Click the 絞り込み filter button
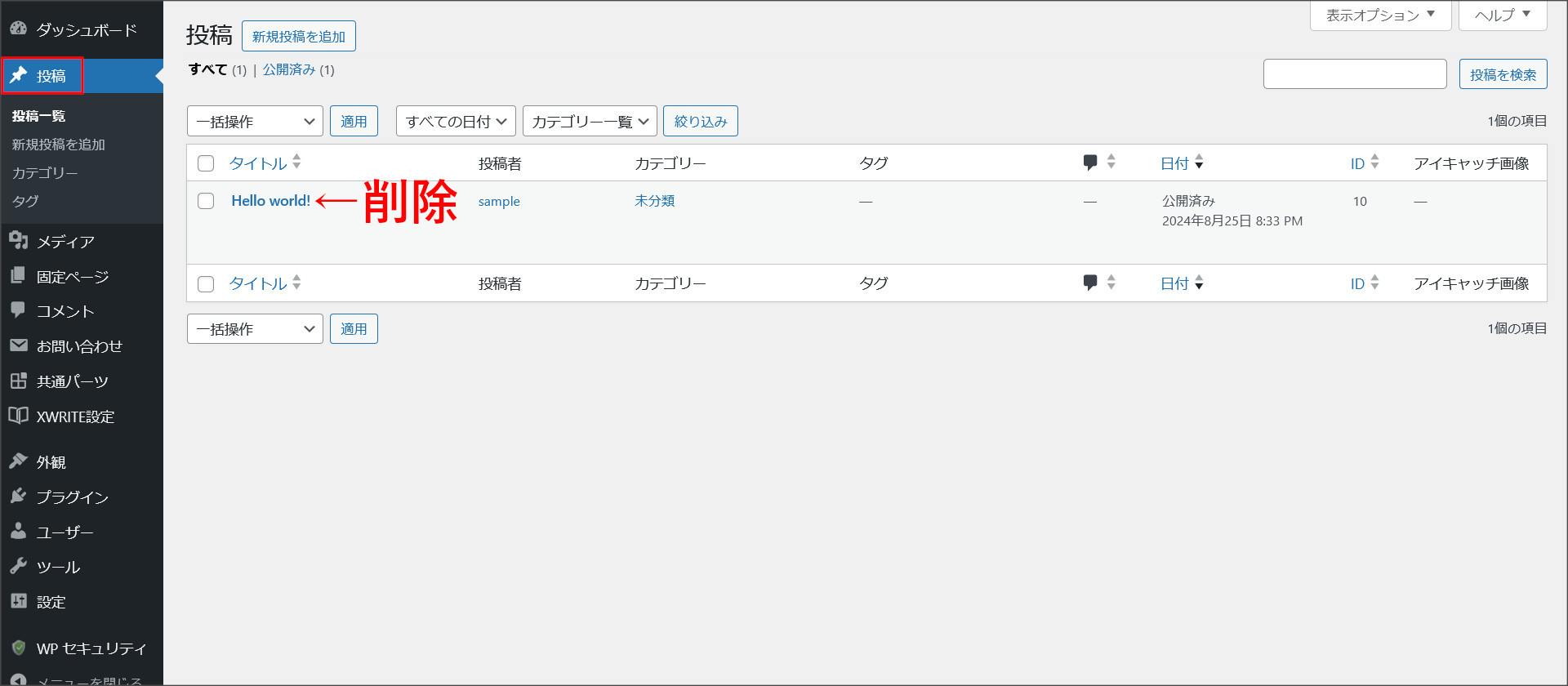 701,121
